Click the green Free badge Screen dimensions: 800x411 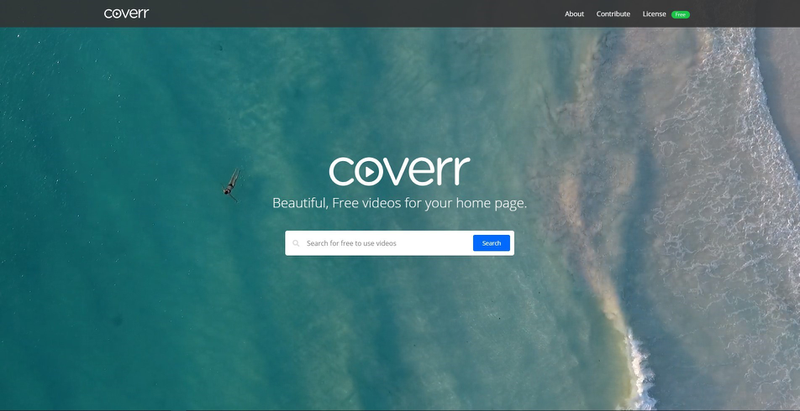point(680,15)
